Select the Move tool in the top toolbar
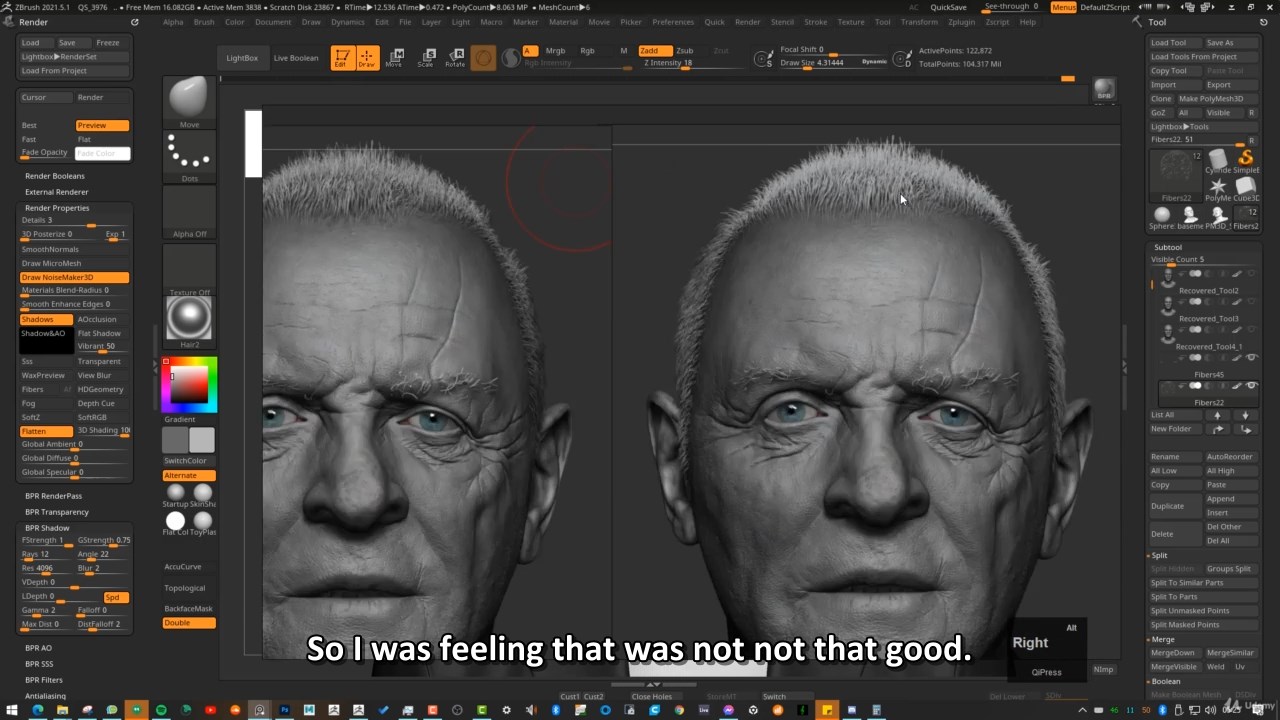The image size is (1280, 720). click(x=396, y=57)
